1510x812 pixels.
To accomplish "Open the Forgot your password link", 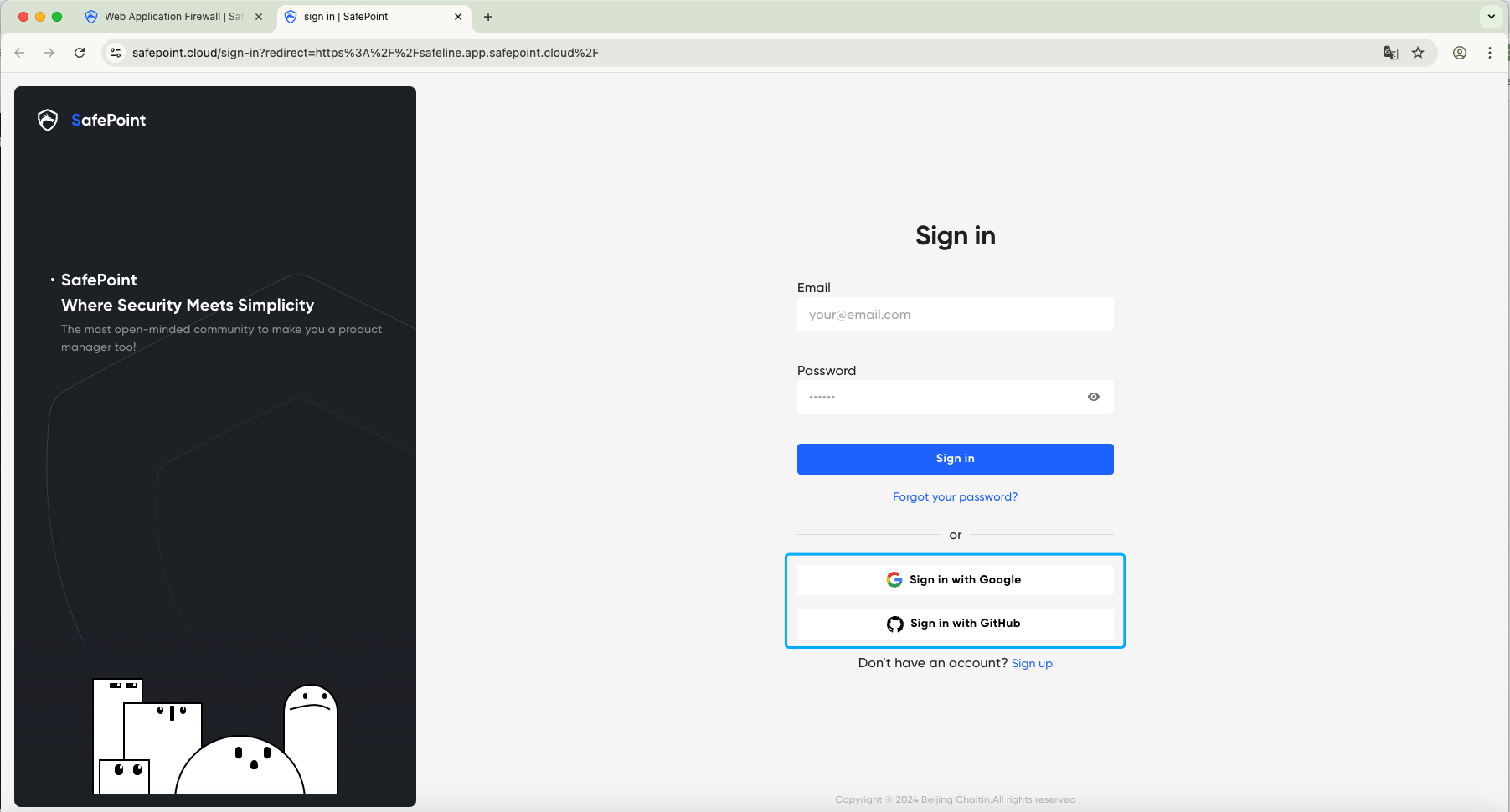I will [x=956, y=497].
